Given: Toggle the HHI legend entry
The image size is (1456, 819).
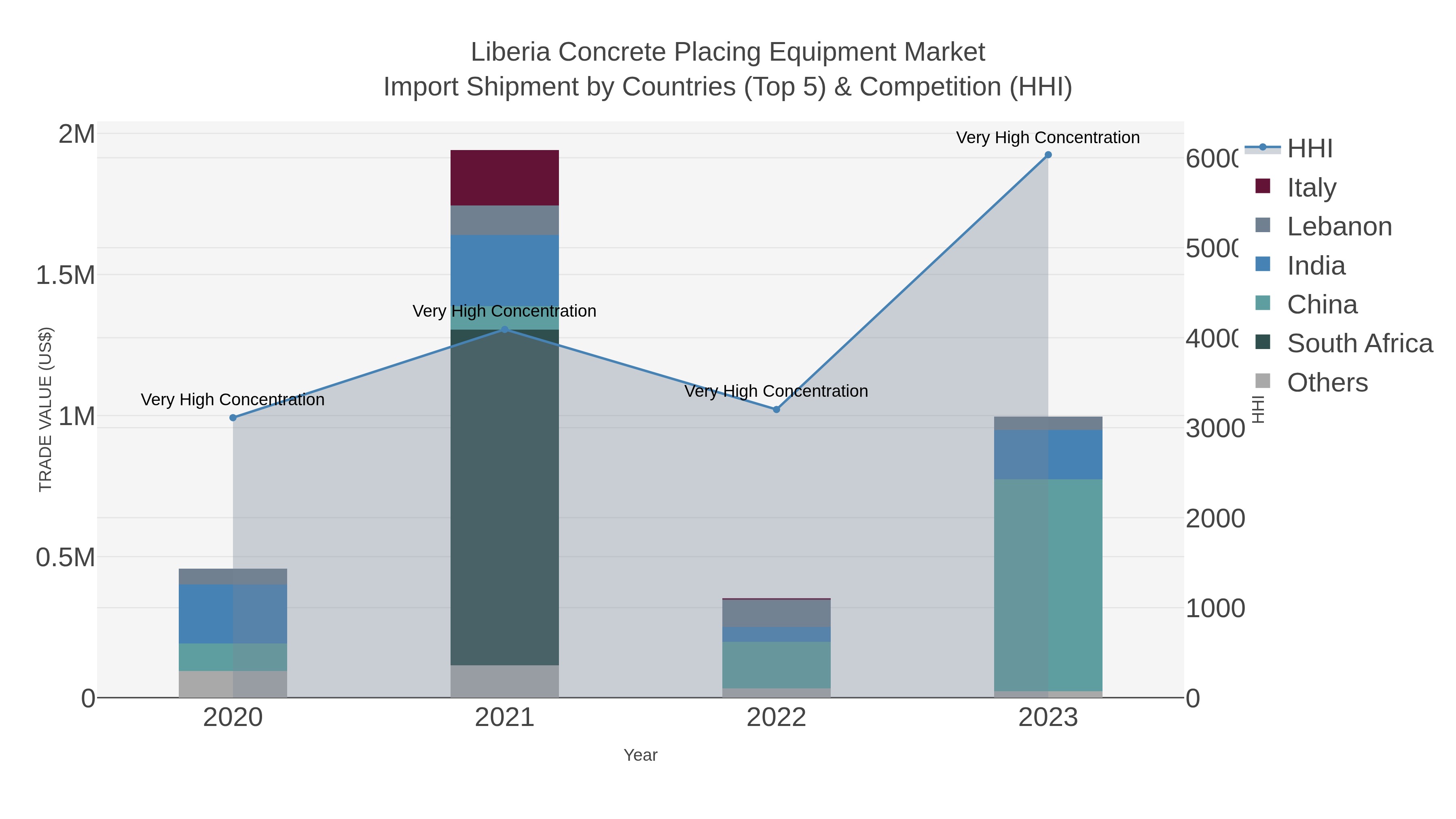Looking at the screenshot, I should [x=1289, y=149].
